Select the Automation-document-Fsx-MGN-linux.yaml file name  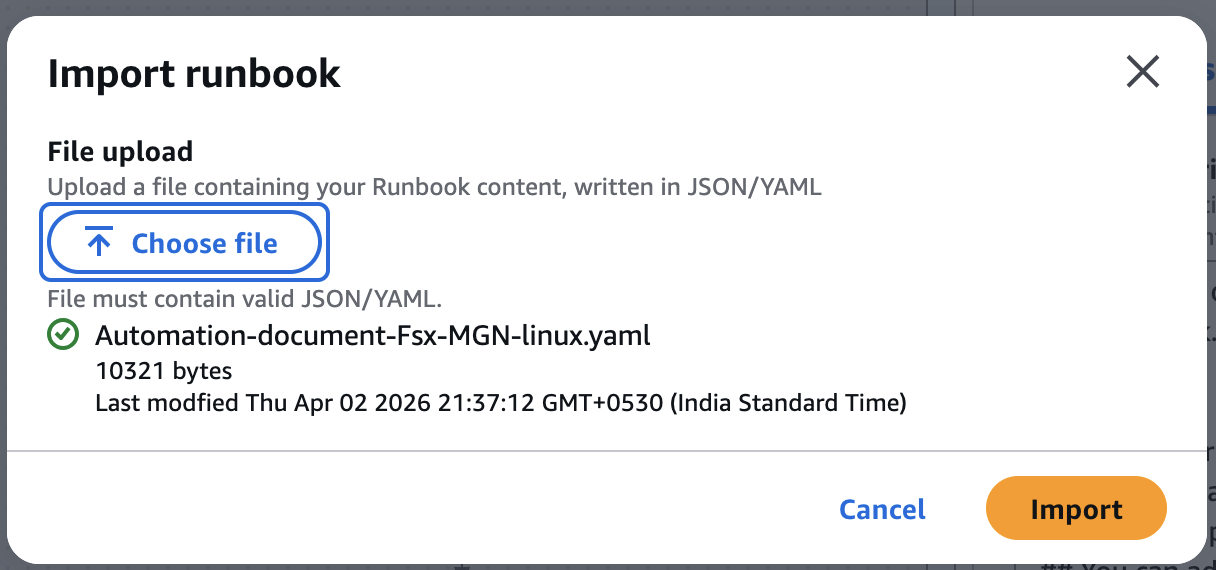click(373, 336)
